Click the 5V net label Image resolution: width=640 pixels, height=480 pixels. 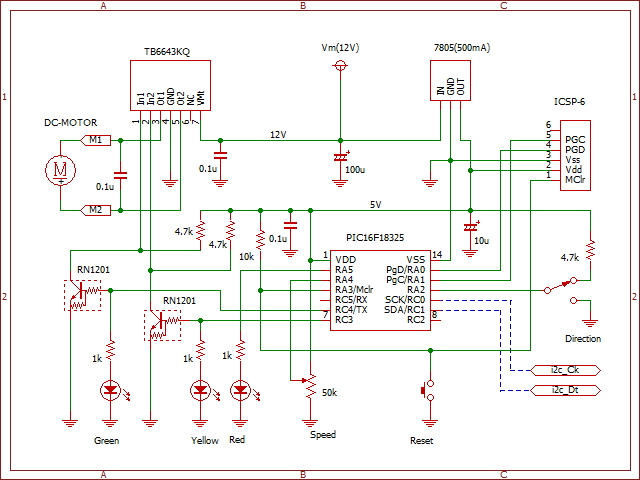pos(376,205)
